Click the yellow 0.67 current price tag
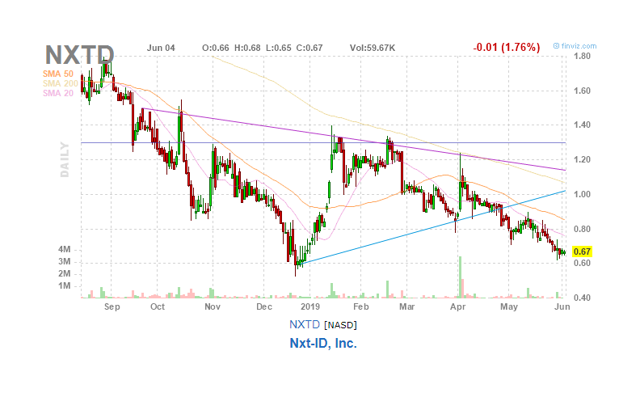 582,252
